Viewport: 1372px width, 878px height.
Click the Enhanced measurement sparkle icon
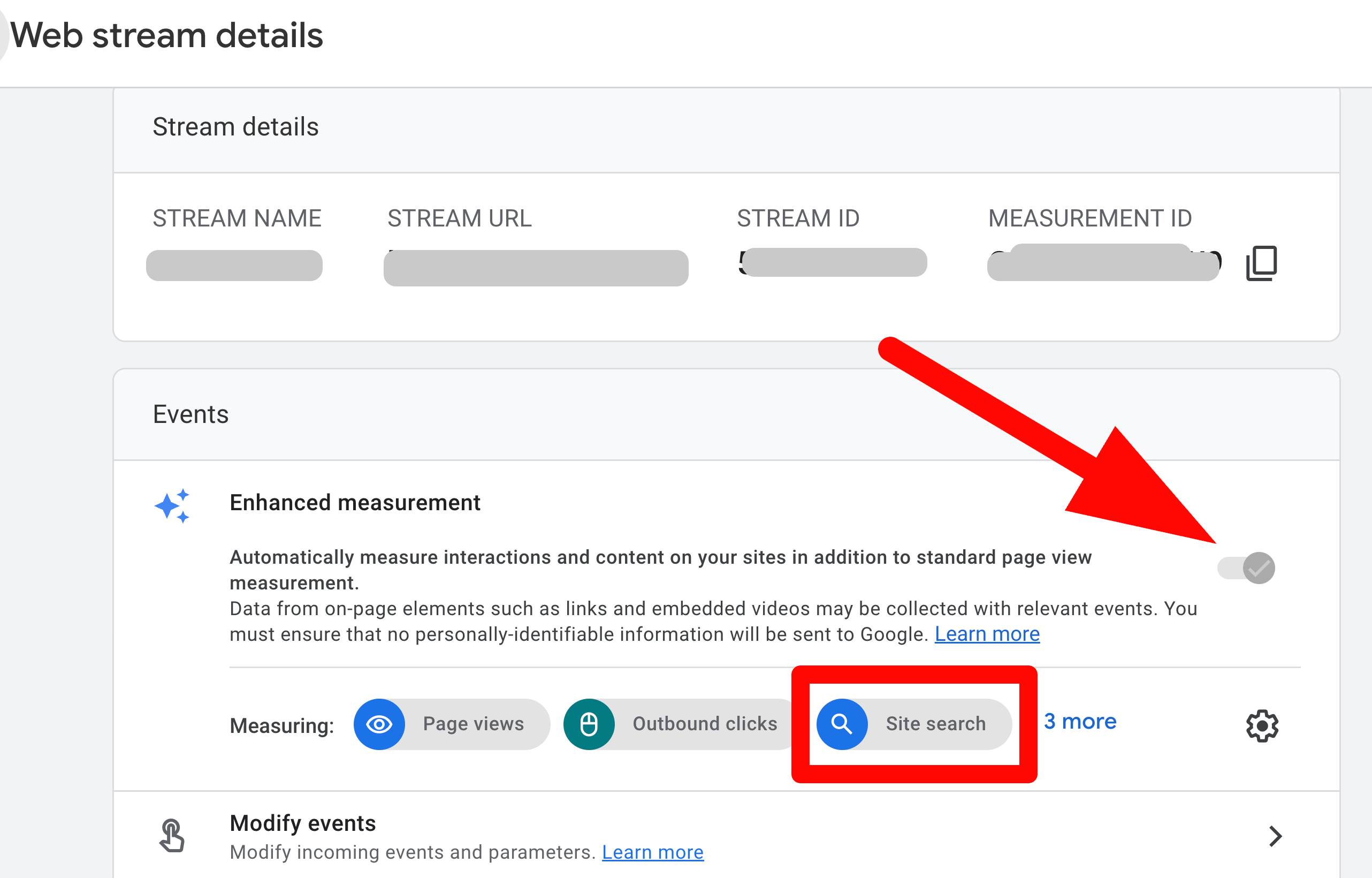171,505
